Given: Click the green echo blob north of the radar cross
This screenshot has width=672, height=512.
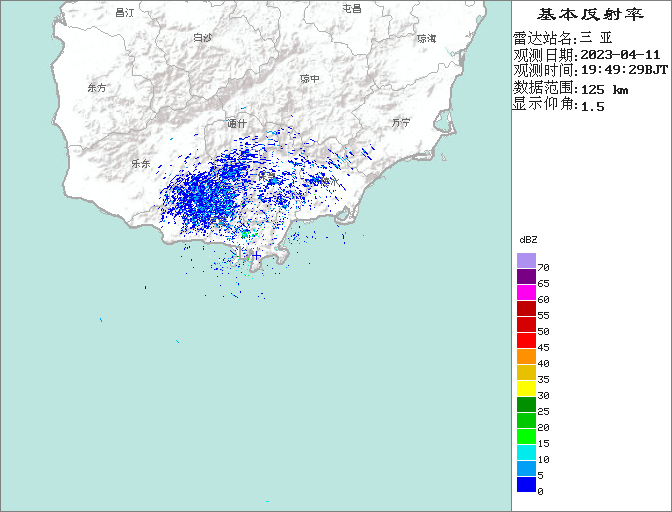Looking at the screenshot, I should [245, 234].
